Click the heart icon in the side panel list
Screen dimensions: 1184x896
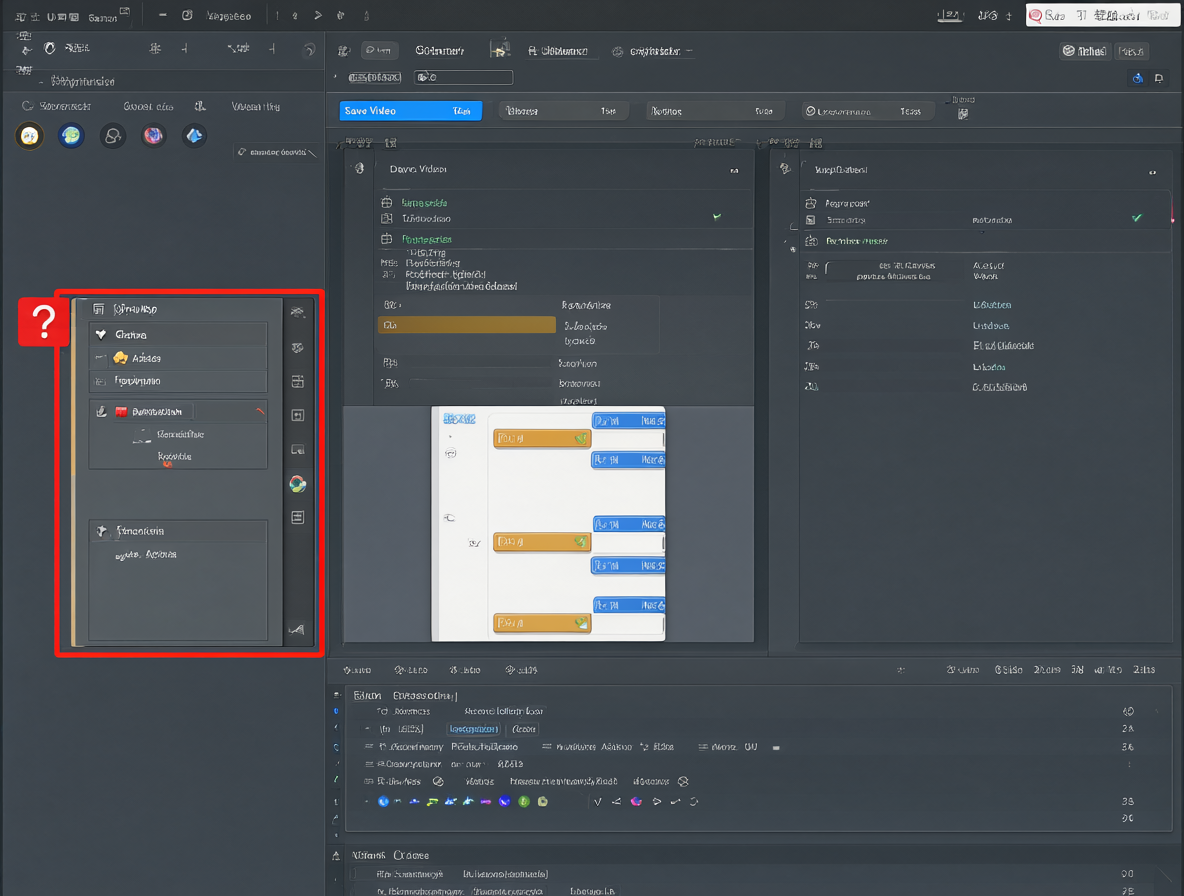pyautogui.click(x=100, y=334)
